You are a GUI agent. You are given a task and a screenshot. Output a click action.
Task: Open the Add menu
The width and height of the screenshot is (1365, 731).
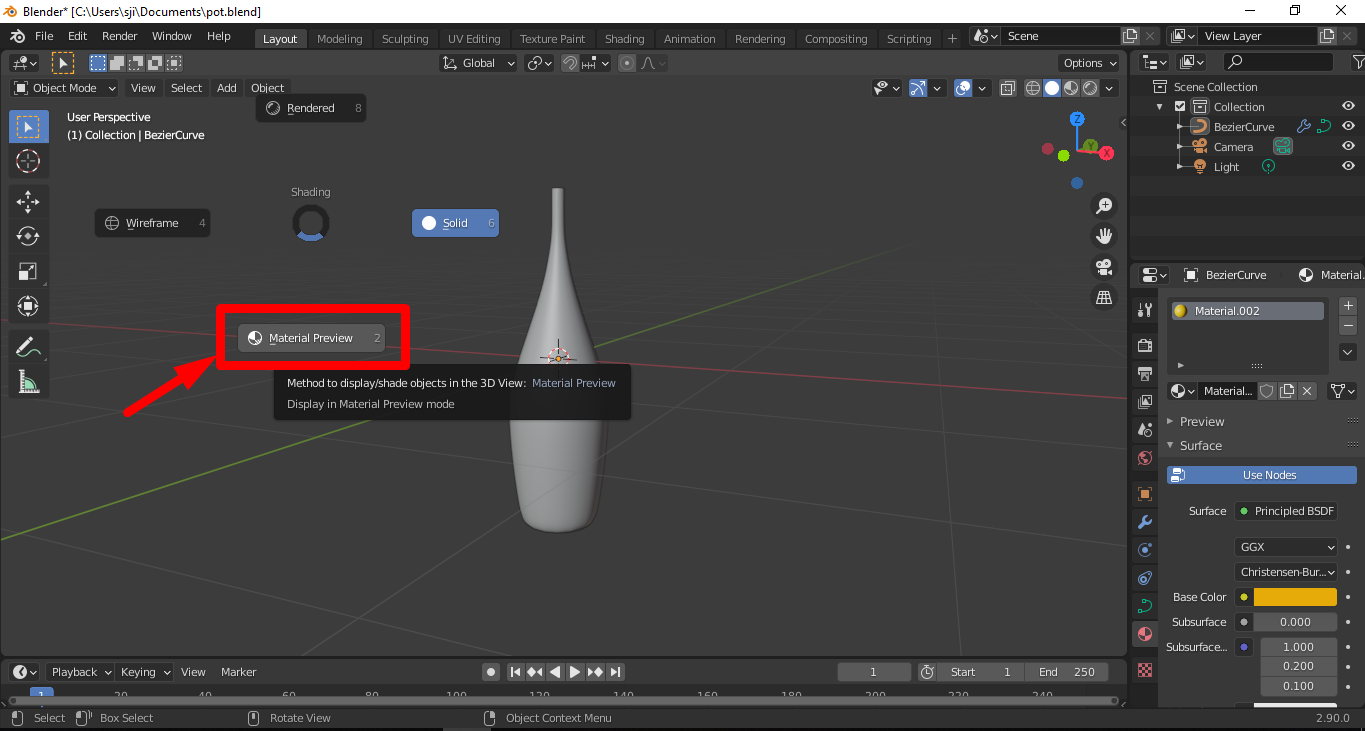[x=226, y=88]
